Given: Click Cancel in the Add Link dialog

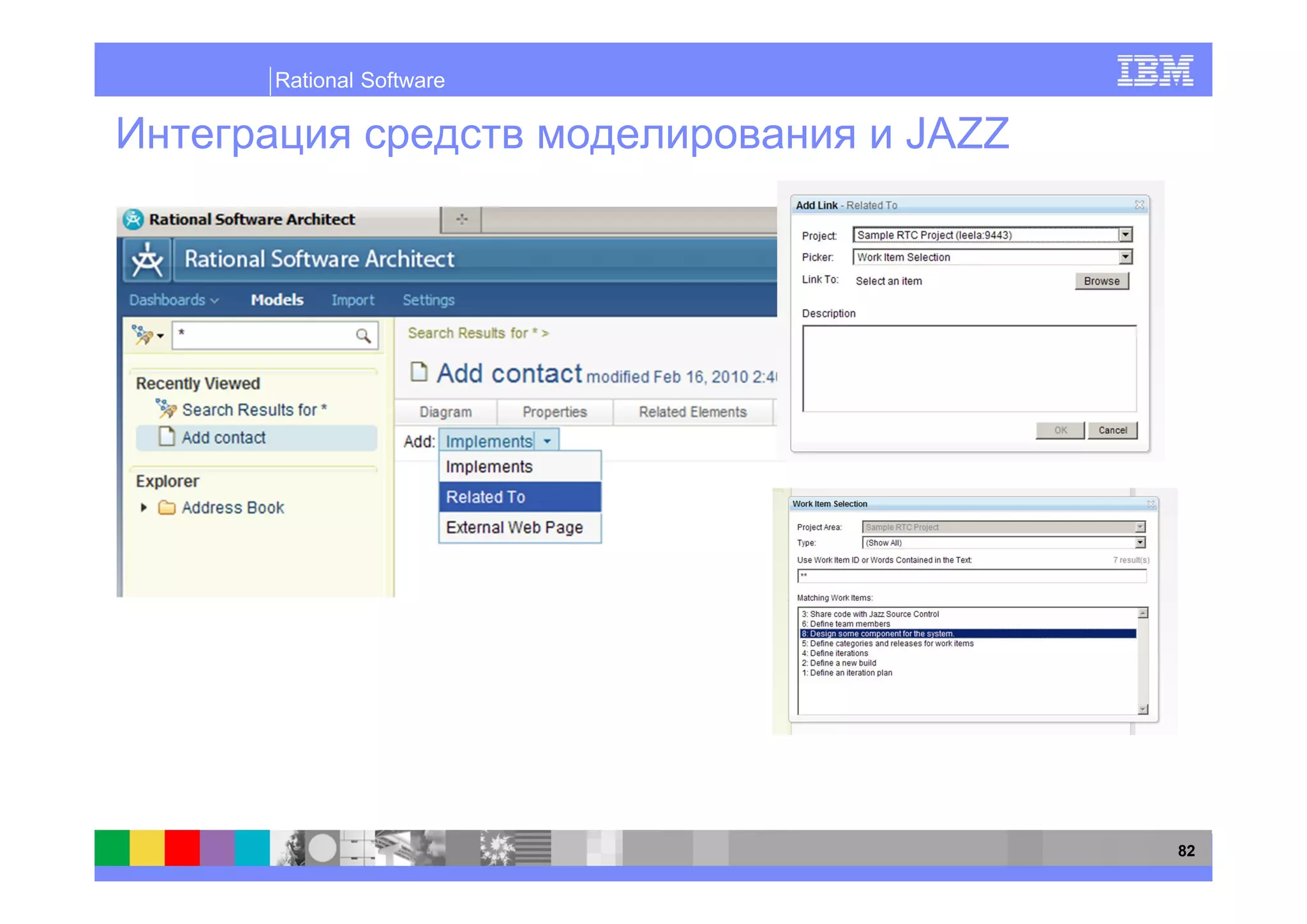Looking at the screenshot, I should (1112, 430).
